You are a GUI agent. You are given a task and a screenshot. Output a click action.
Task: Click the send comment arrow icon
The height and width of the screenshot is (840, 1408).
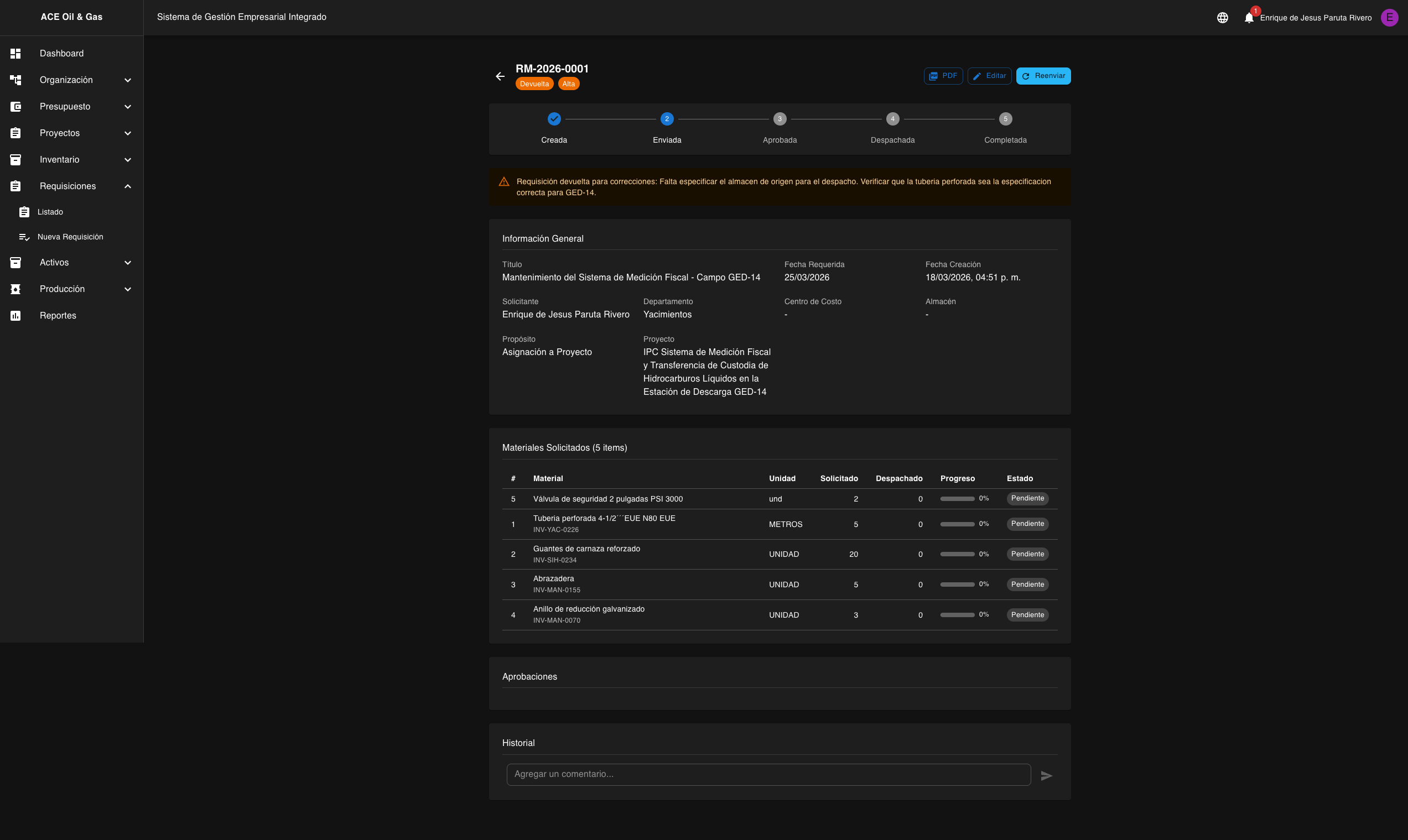pyautogui.click(x=1046, y=775)
